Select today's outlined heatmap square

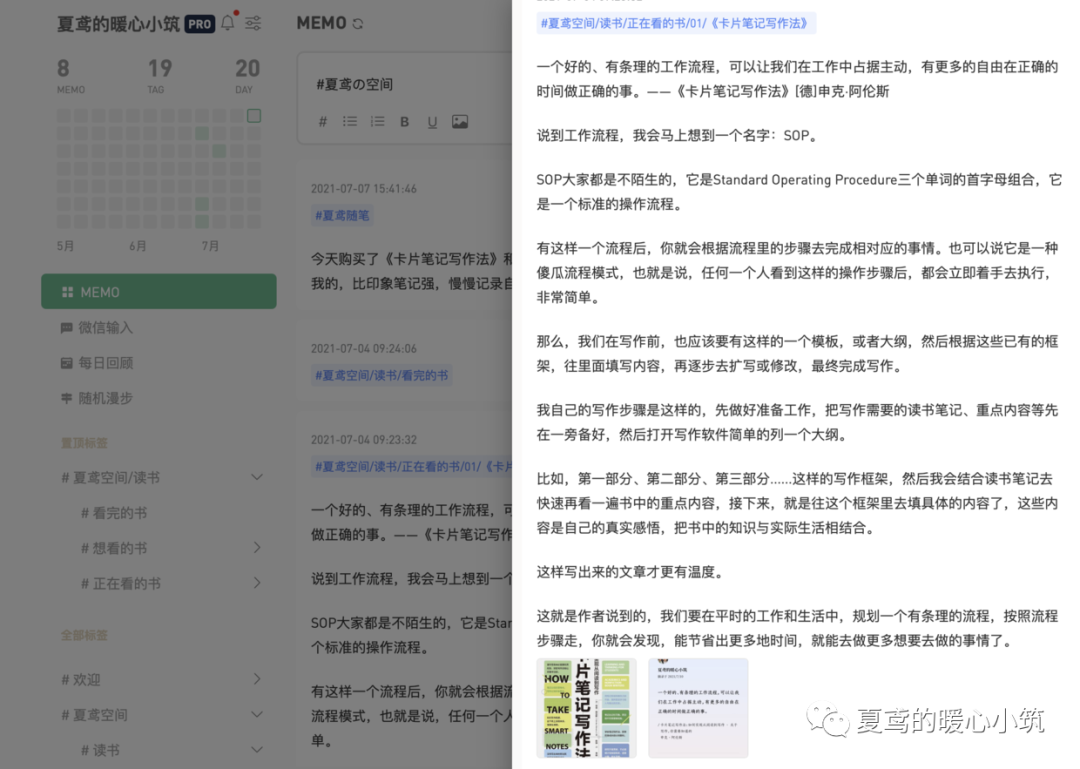click(x=254, y=116)
